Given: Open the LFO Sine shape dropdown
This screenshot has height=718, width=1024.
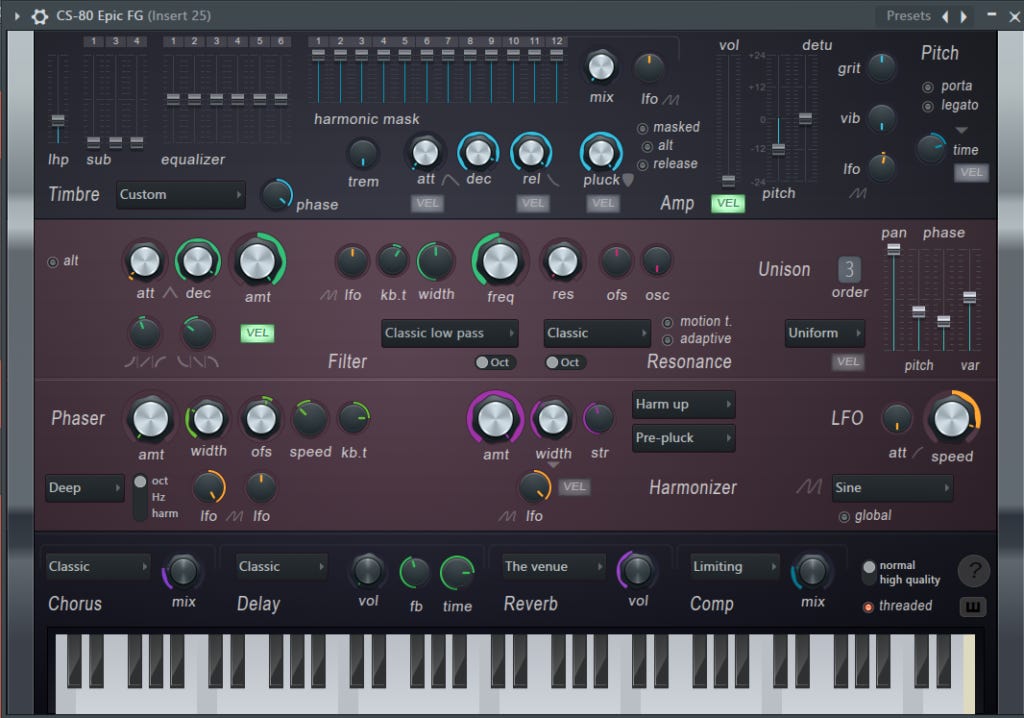Looking at the screenshot, I should click(892, 488).
